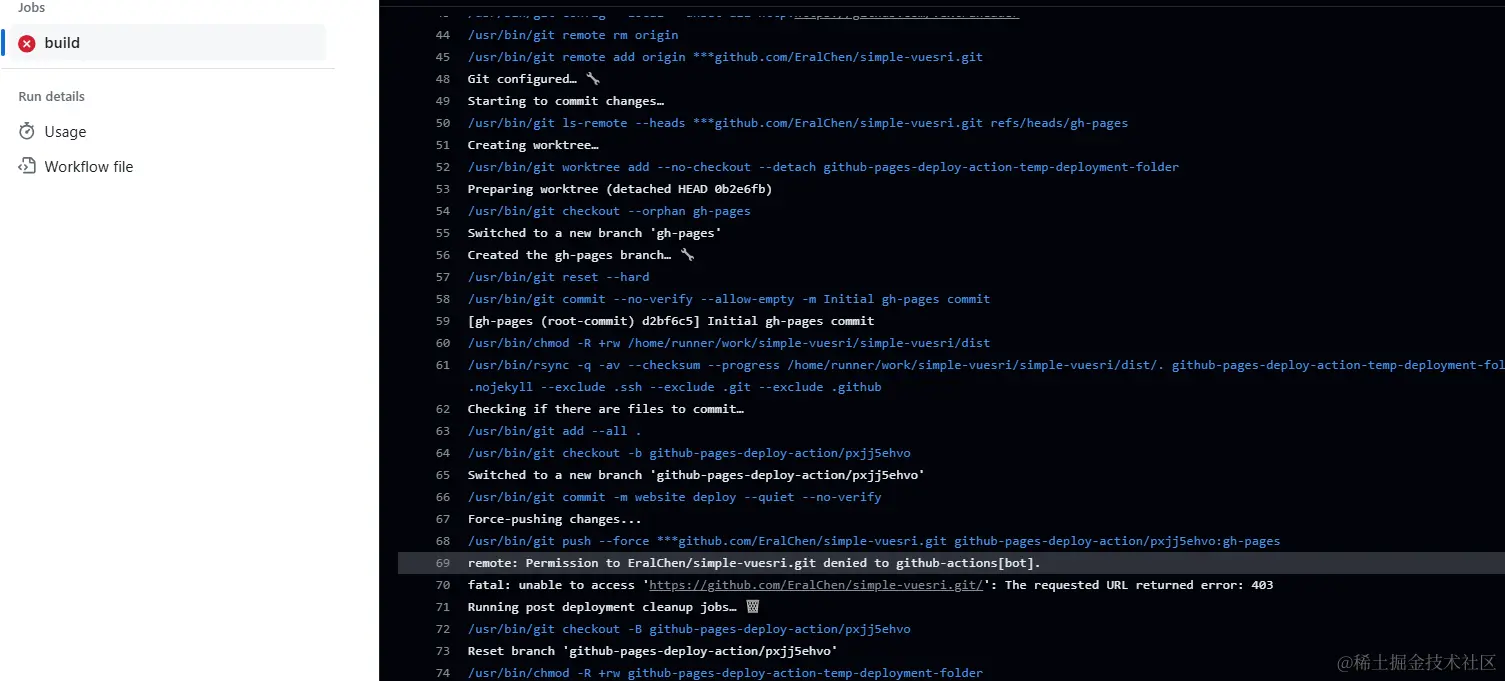This screenshot has height=681, width=1505.
Task: Click line number 62 next to Checking if there are files
Action: (442, 408)
